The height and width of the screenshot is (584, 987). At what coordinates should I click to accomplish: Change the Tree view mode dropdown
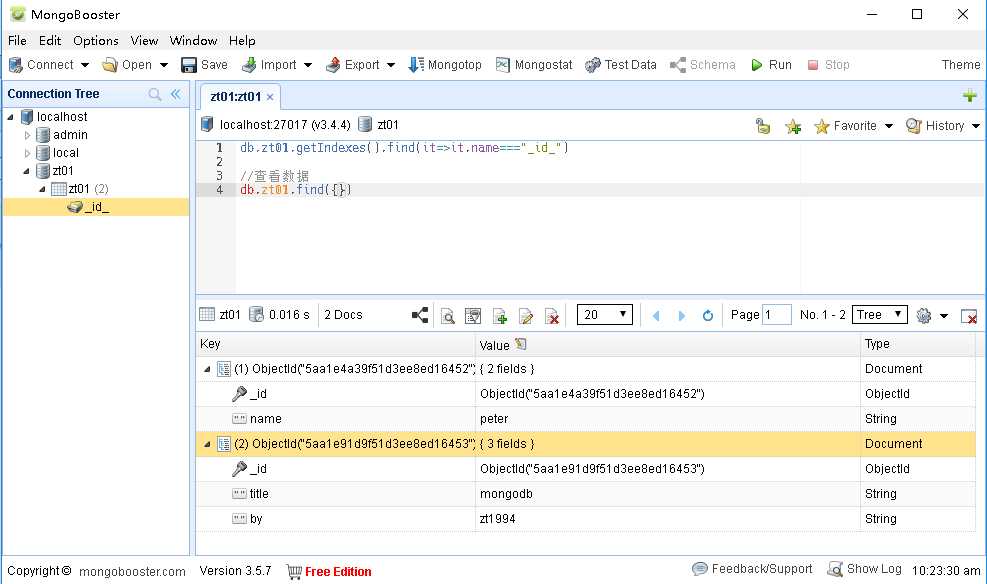point(879,315)
